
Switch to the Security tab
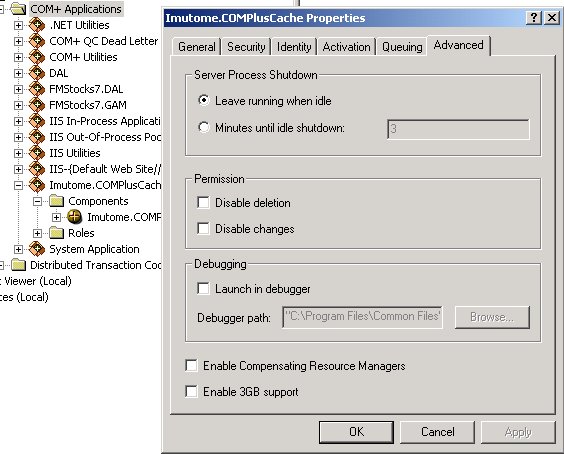246,47
